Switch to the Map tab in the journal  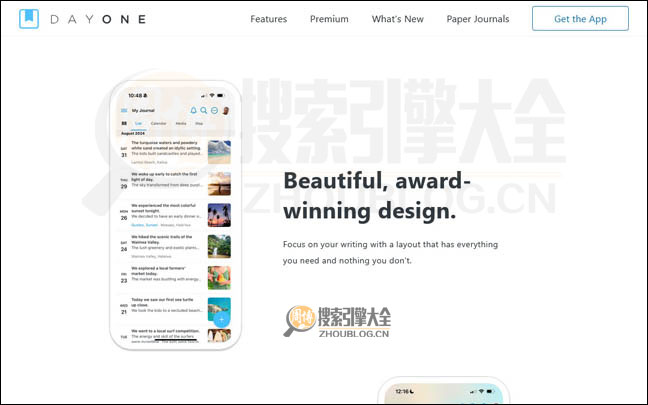point(199,123)
